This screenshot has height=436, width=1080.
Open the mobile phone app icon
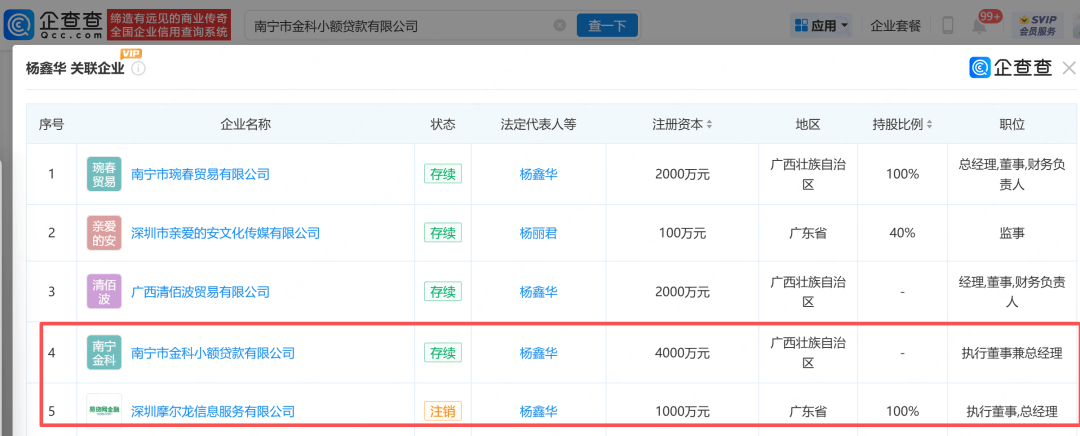(947, 26)
